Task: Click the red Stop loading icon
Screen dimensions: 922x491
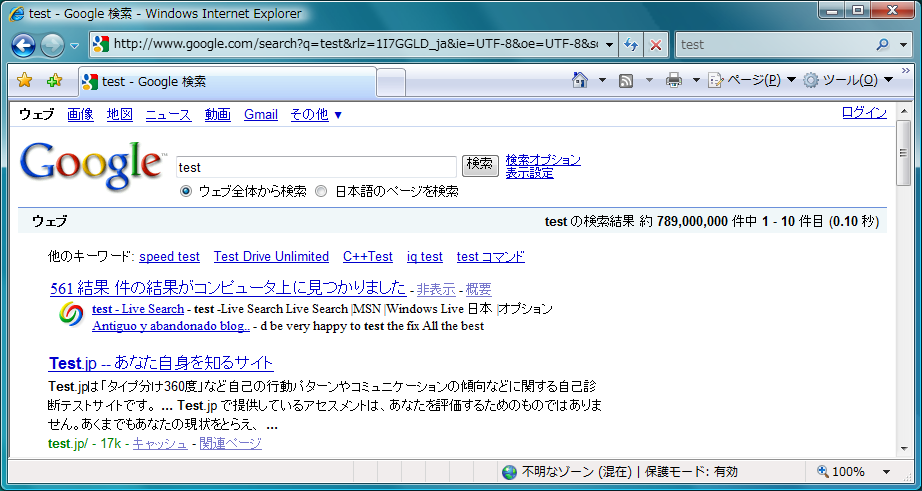Action: tap(656, 45)
